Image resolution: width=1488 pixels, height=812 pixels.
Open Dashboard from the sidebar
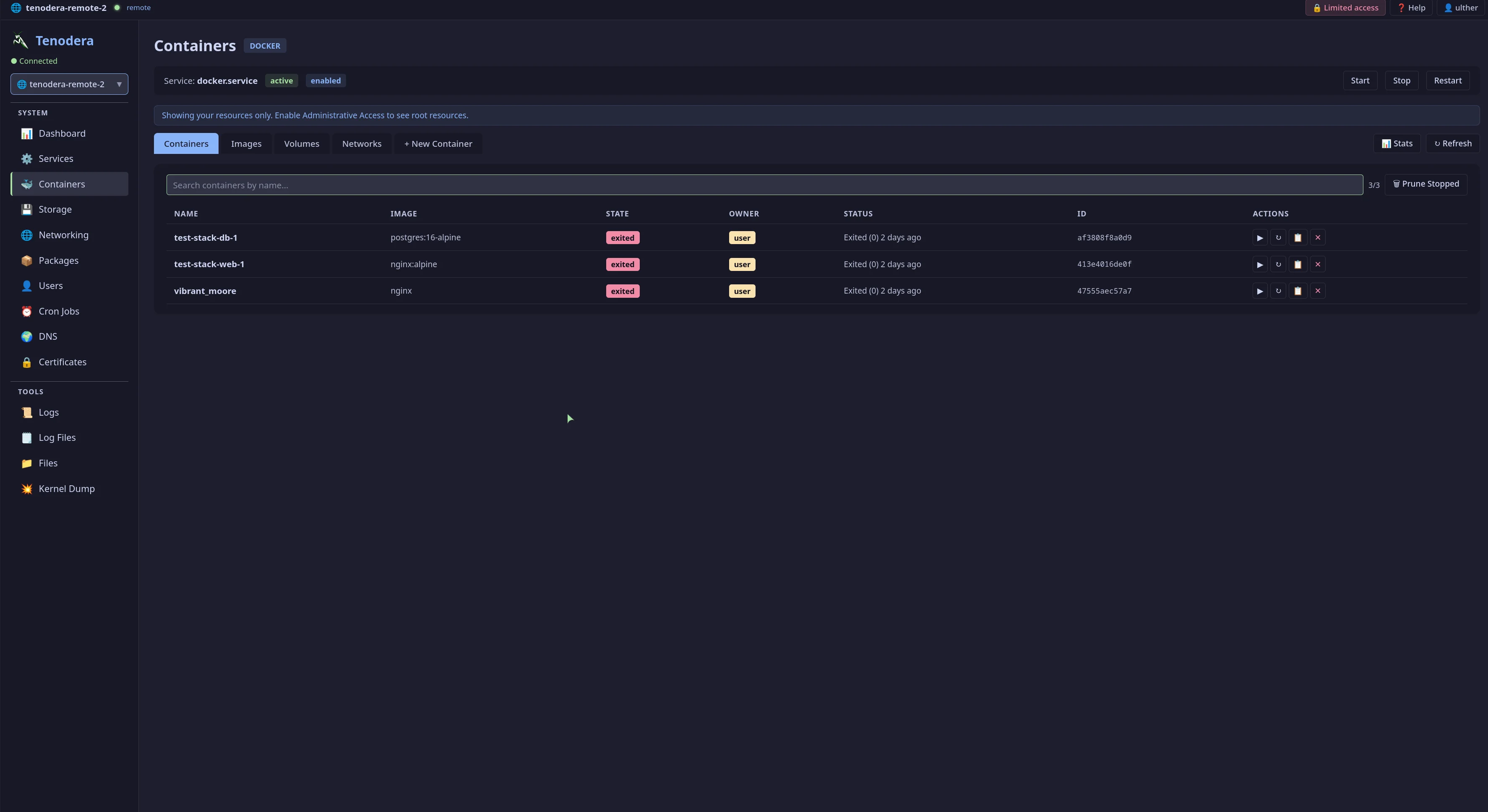pyautogui.click(x=69, y=133)
